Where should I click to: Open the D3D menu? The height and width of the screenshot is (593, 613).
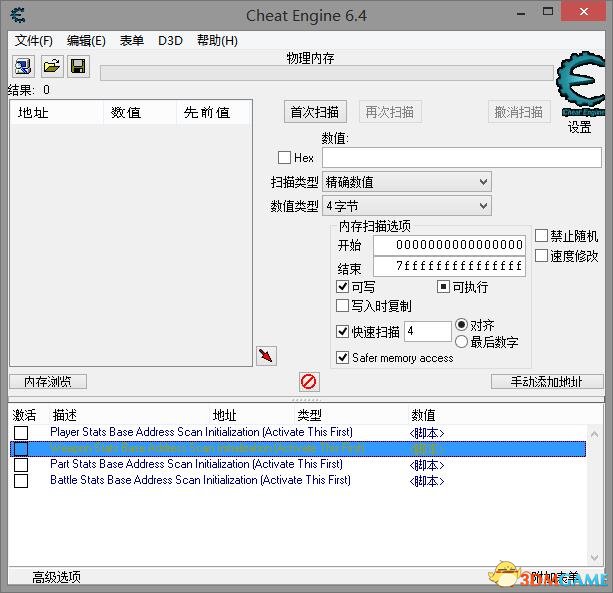[170, 41]
